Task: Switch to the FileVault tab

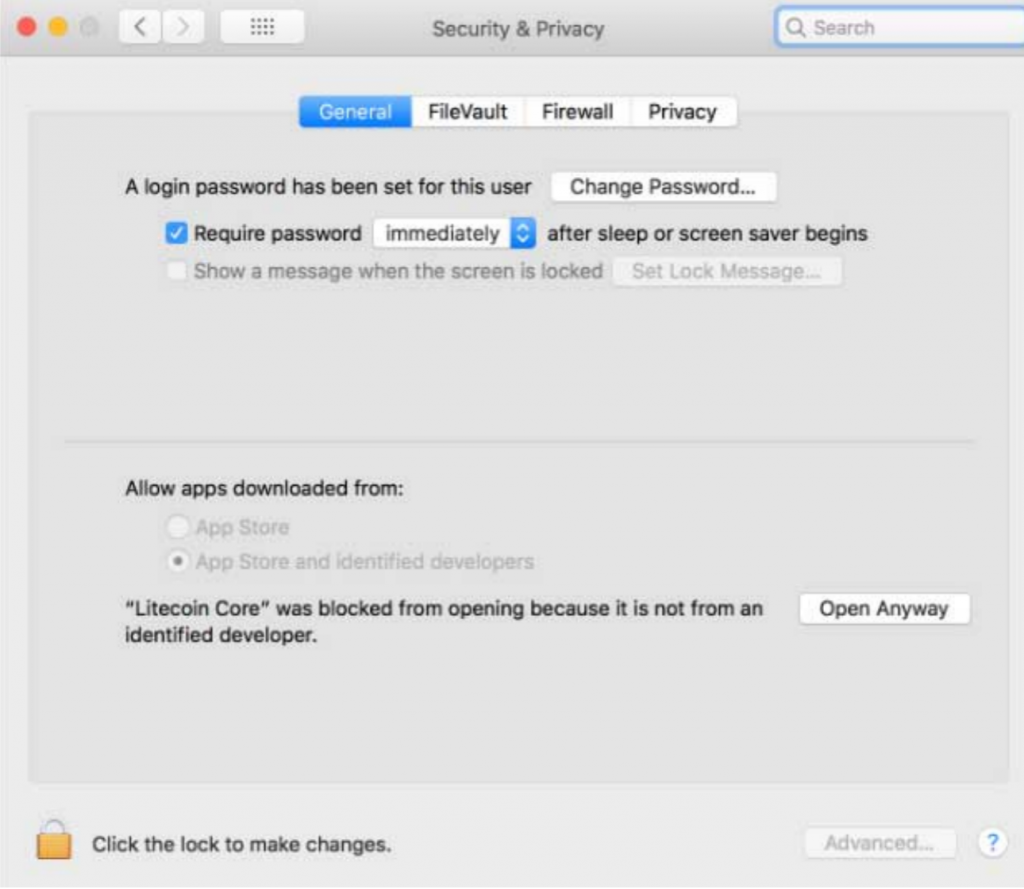Action: click(x=468, y=112)
